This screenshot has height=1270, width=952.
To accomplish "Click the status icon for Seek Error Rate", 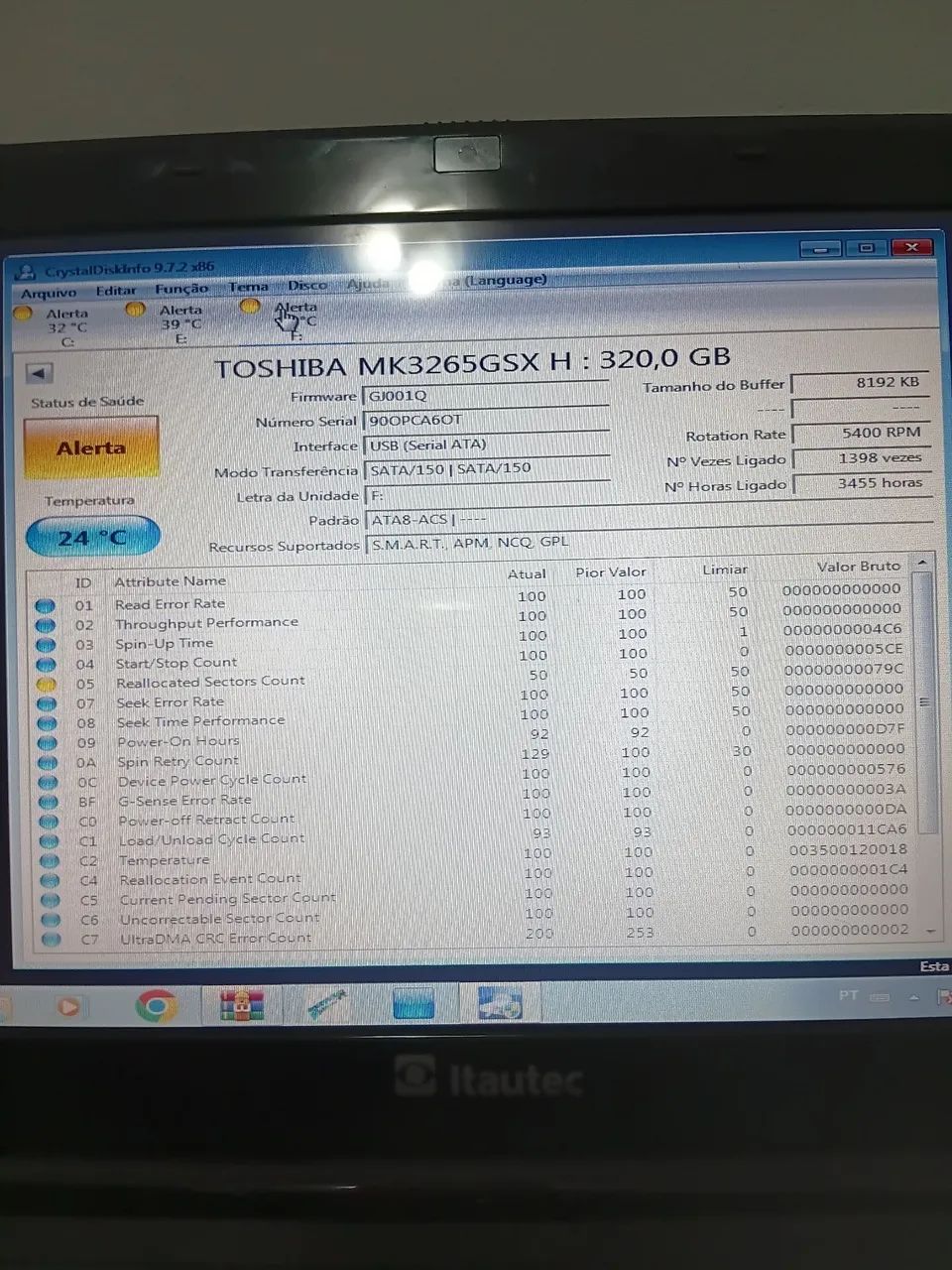I will coord(47,703).
